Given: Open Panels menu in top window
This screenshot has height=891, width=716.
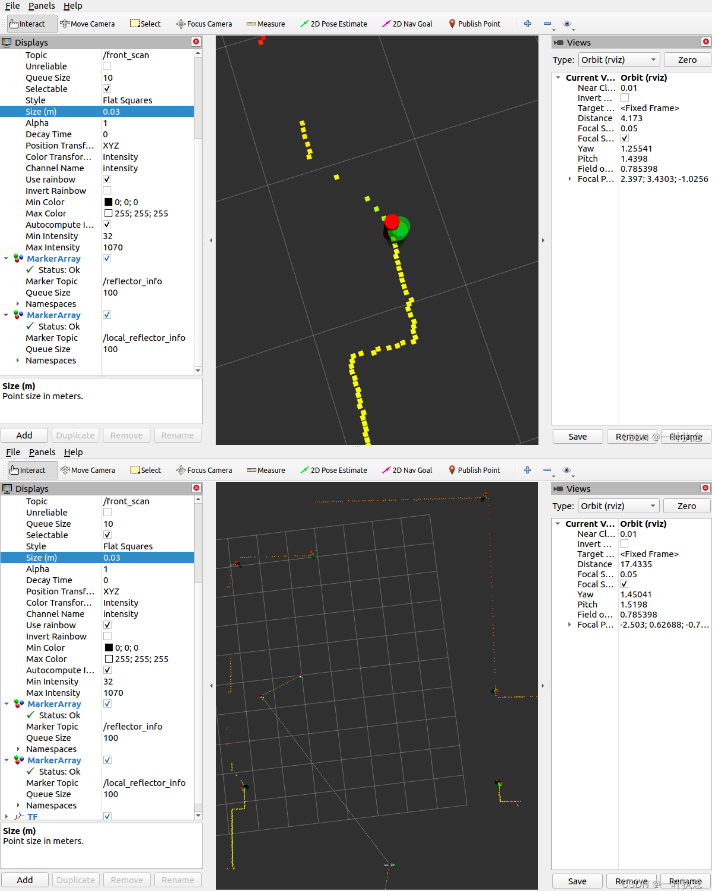Looking at the screenshot, I should pyautogui.click(x=41, y=6).
